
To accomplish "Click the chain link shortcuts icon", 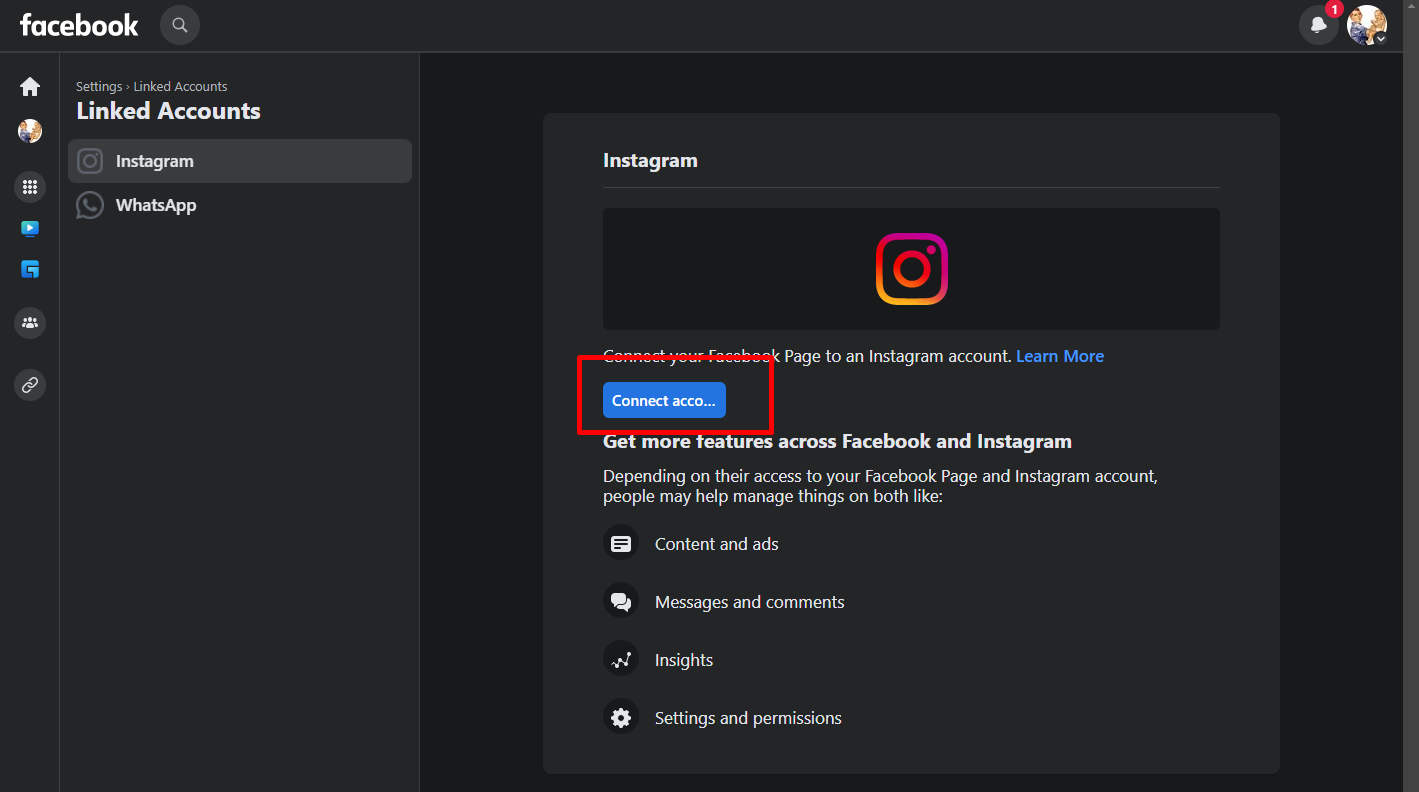I will (30, 385).
